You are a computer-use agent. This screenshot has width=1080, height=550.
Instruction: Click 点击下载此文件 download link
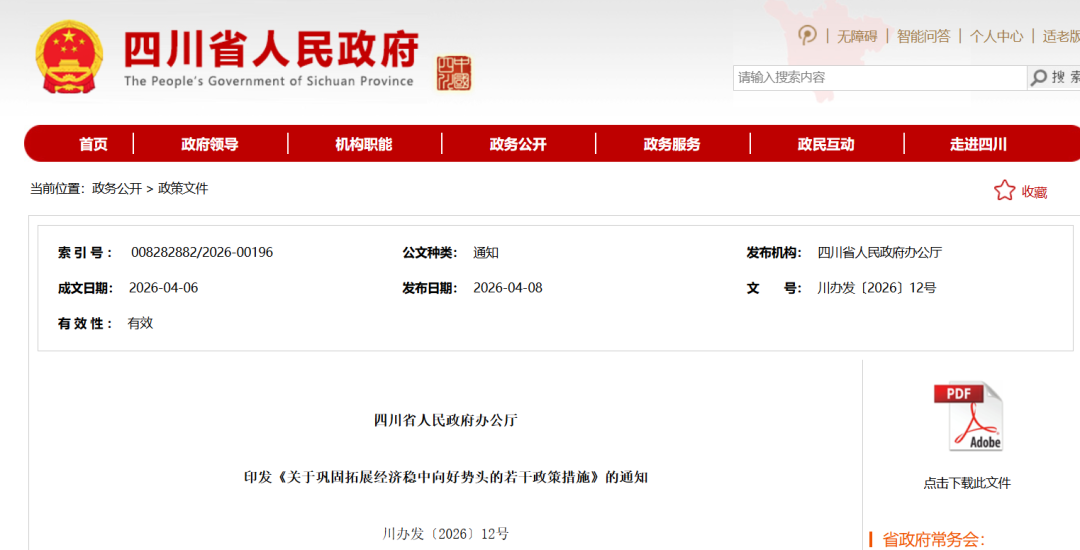pos(967,483)
